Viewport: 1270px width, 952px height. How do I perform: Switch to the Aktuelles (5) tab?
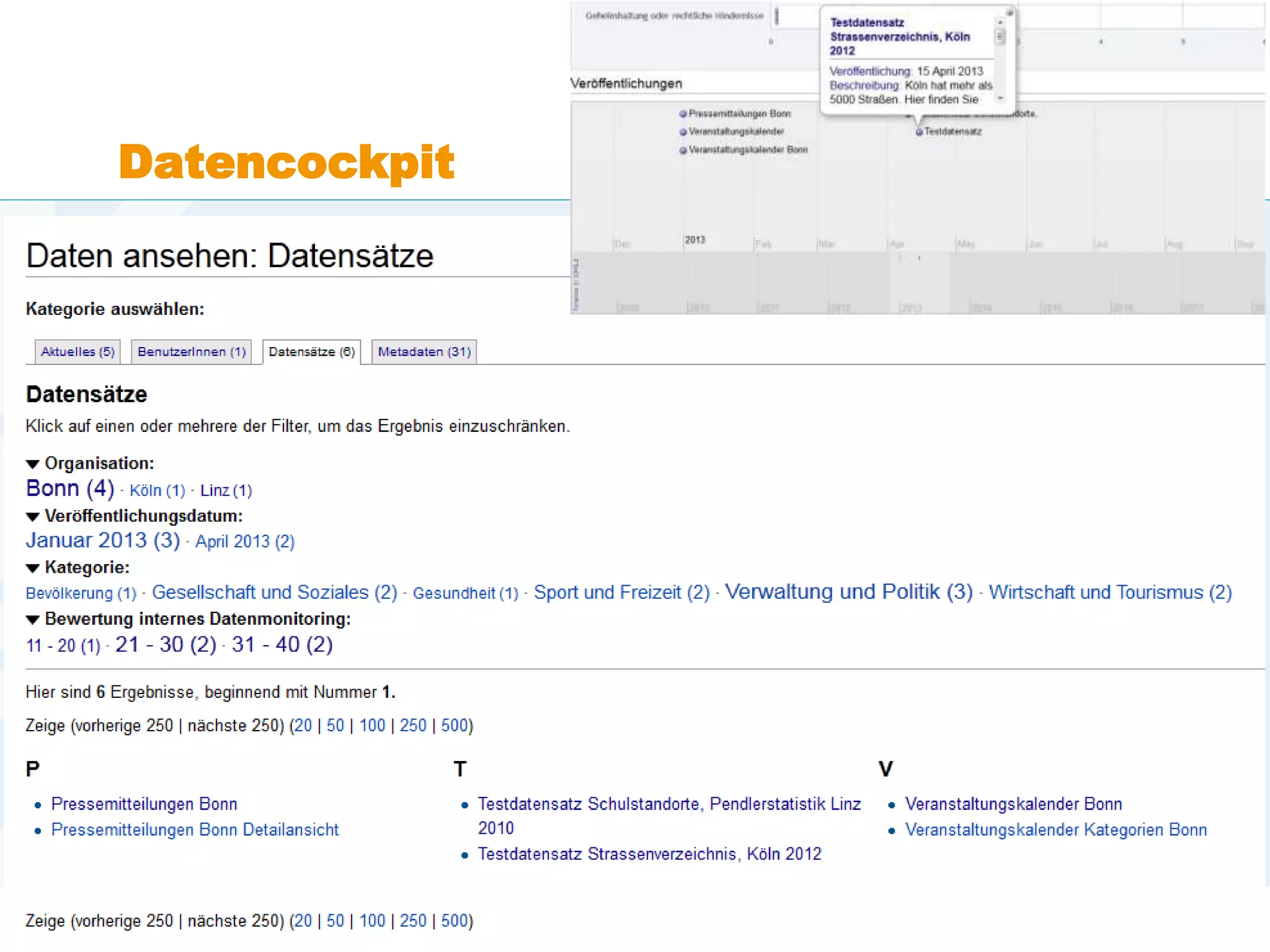pos(78,352)
